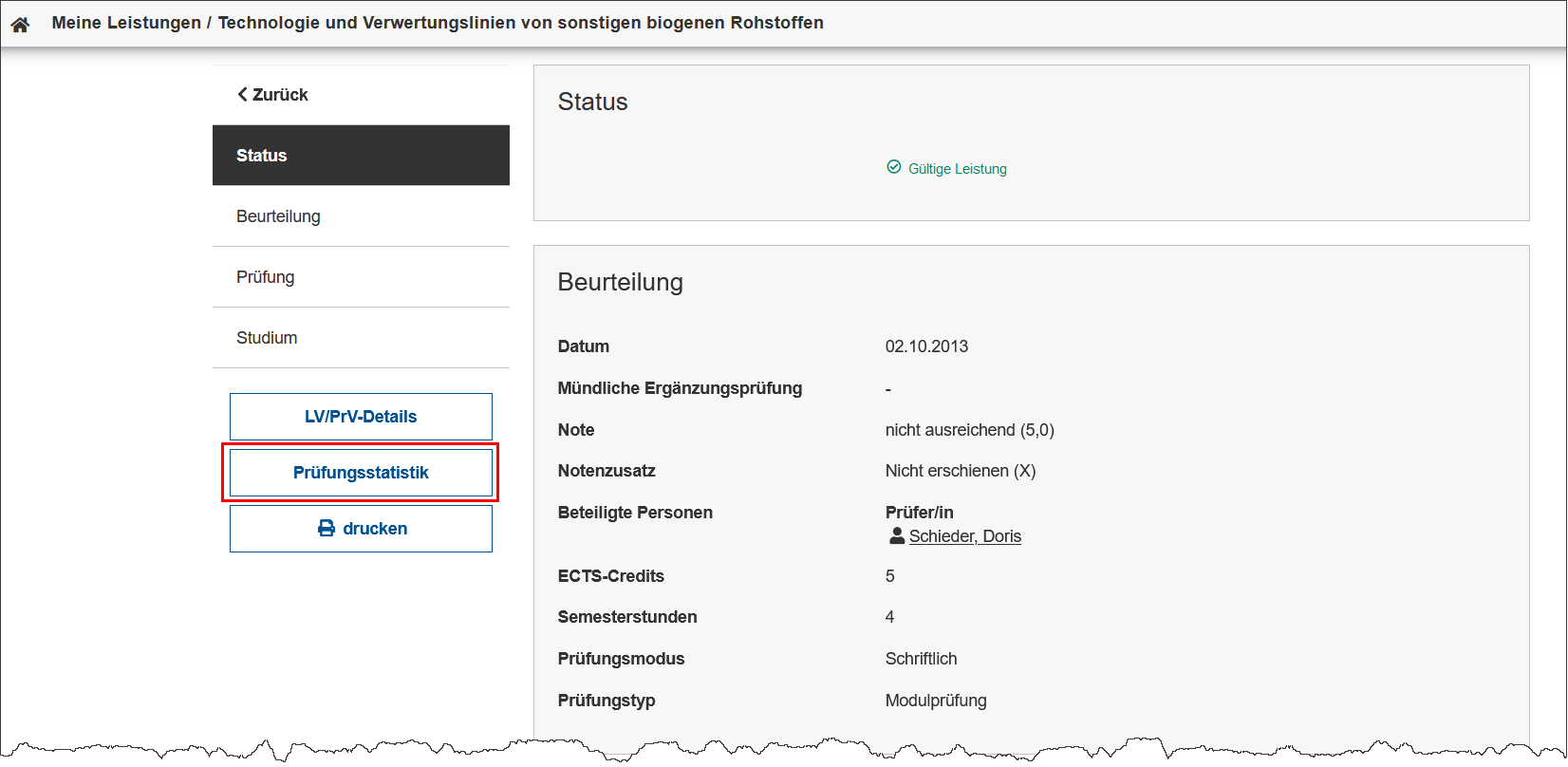Click the printer icon on the drucken button
The width and height of the screenshot is (1568, 767).
(327, 529)
